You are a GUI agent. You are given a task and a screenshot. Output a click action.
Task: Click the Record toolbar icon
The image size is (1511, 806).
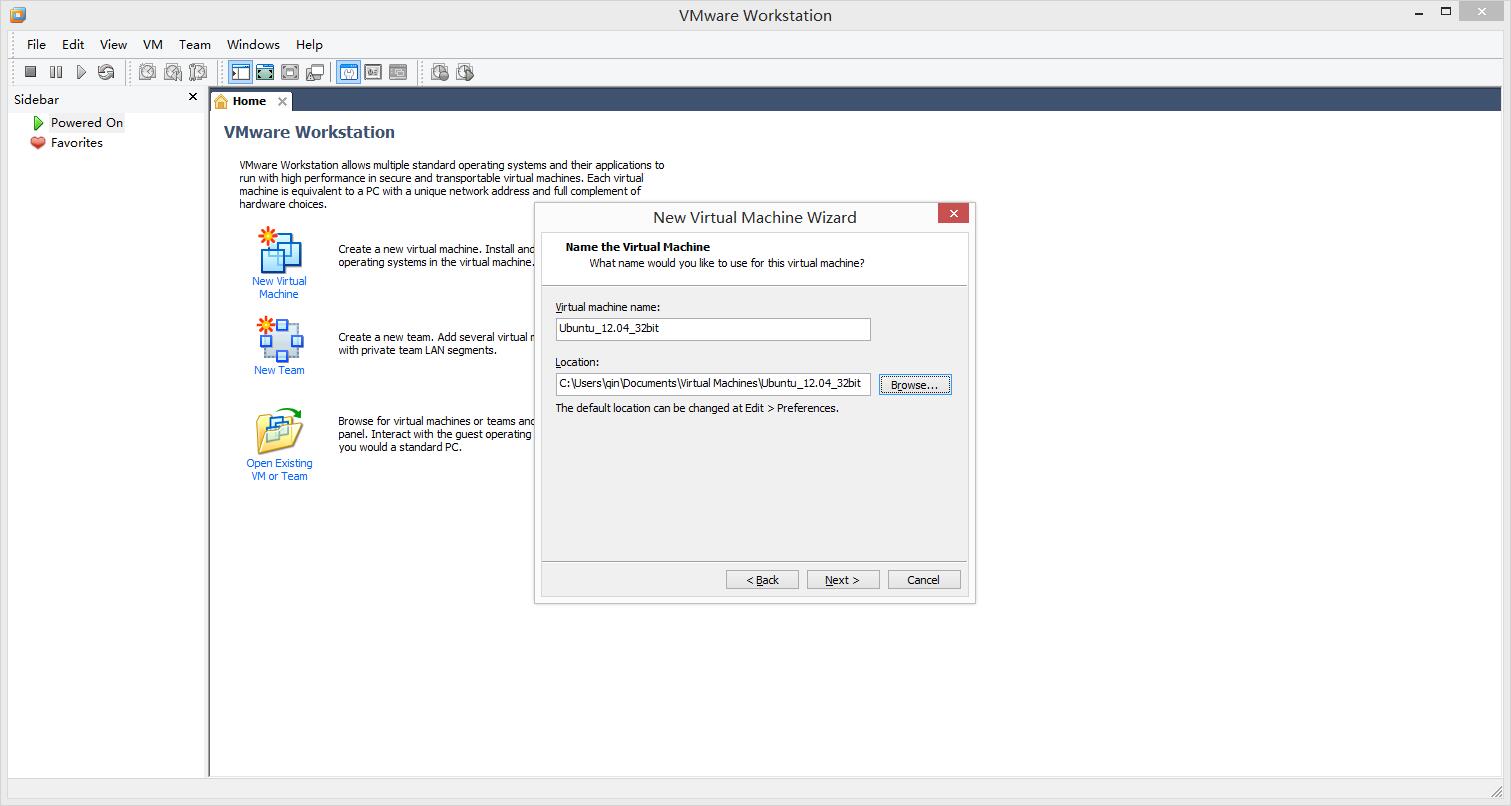440,72
